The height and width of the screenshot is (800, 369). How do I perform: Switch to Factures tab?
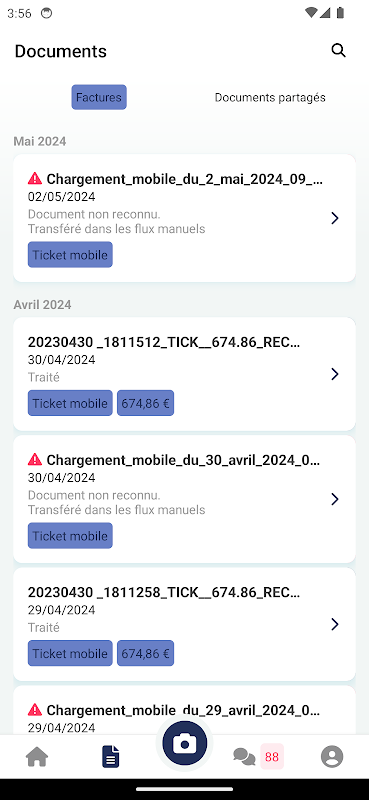pyautogui.click(x=99, y=97)
